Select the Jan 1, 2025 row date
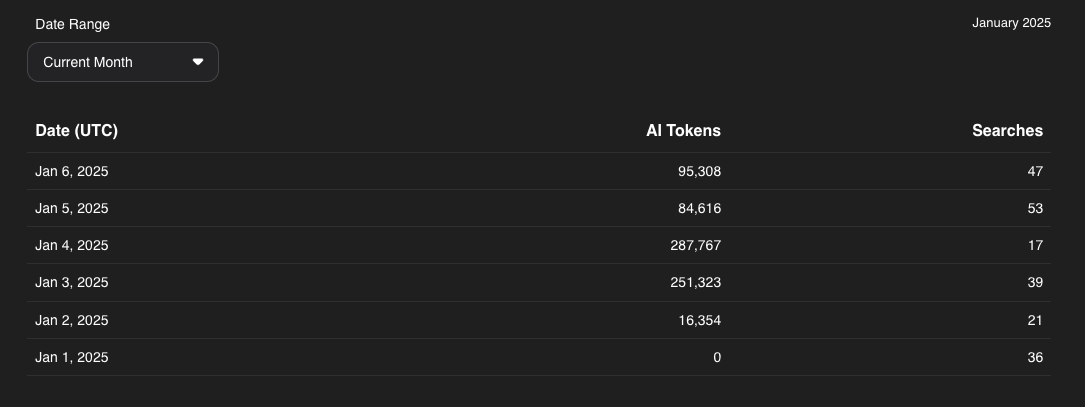The image size is (1085, 407). (x=72, y=357)
